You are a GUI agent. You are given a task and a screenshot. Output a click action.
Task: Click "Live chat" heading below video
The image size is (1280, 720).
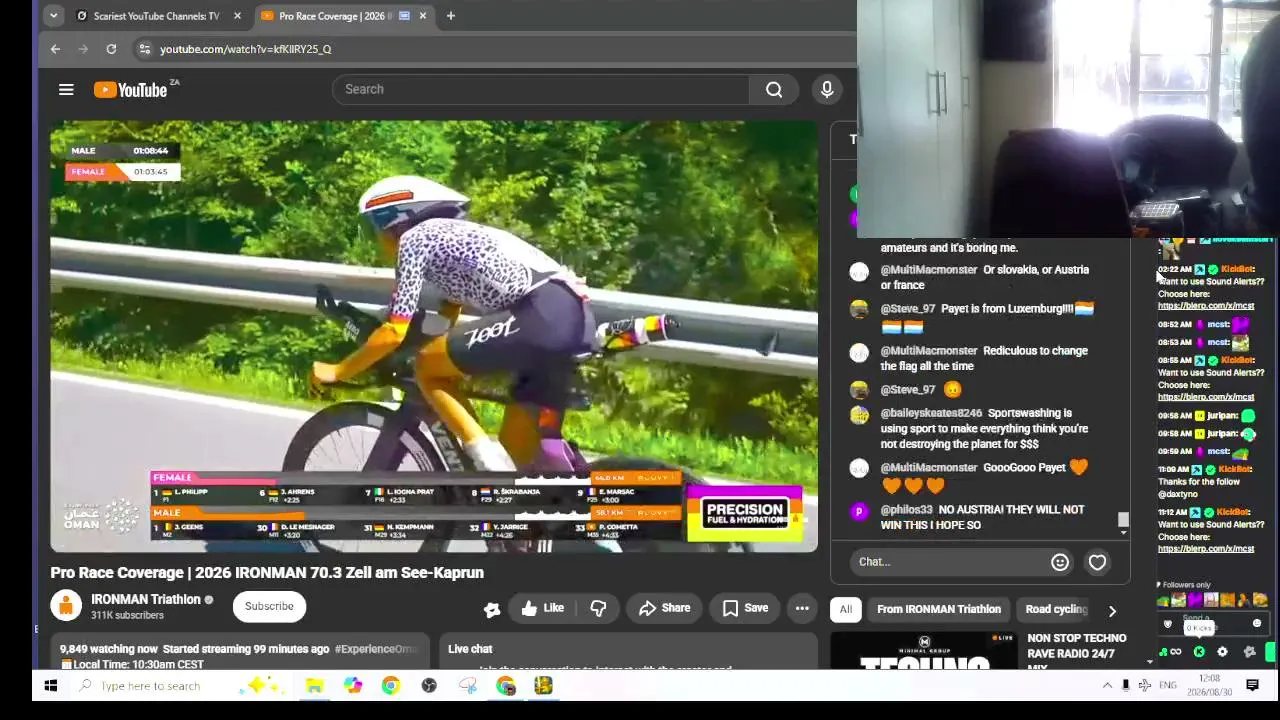click(470, 649)
